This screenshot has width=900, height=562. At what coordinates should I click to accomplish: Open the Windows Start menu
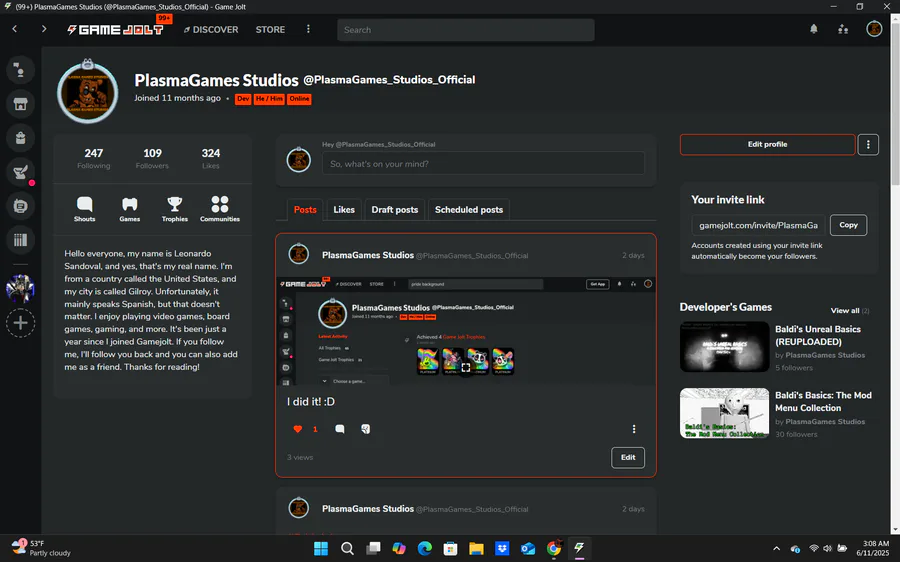(321, 548)
